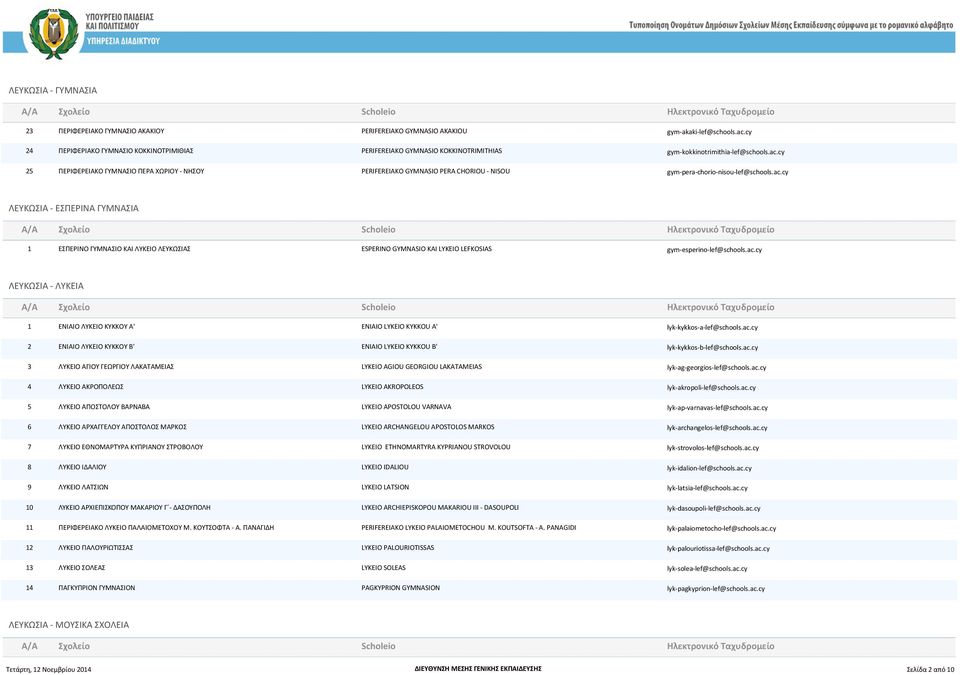Select LYKEIO LATSION cell
This screenshot has width=960, height=675.
[x=385, y=488]
